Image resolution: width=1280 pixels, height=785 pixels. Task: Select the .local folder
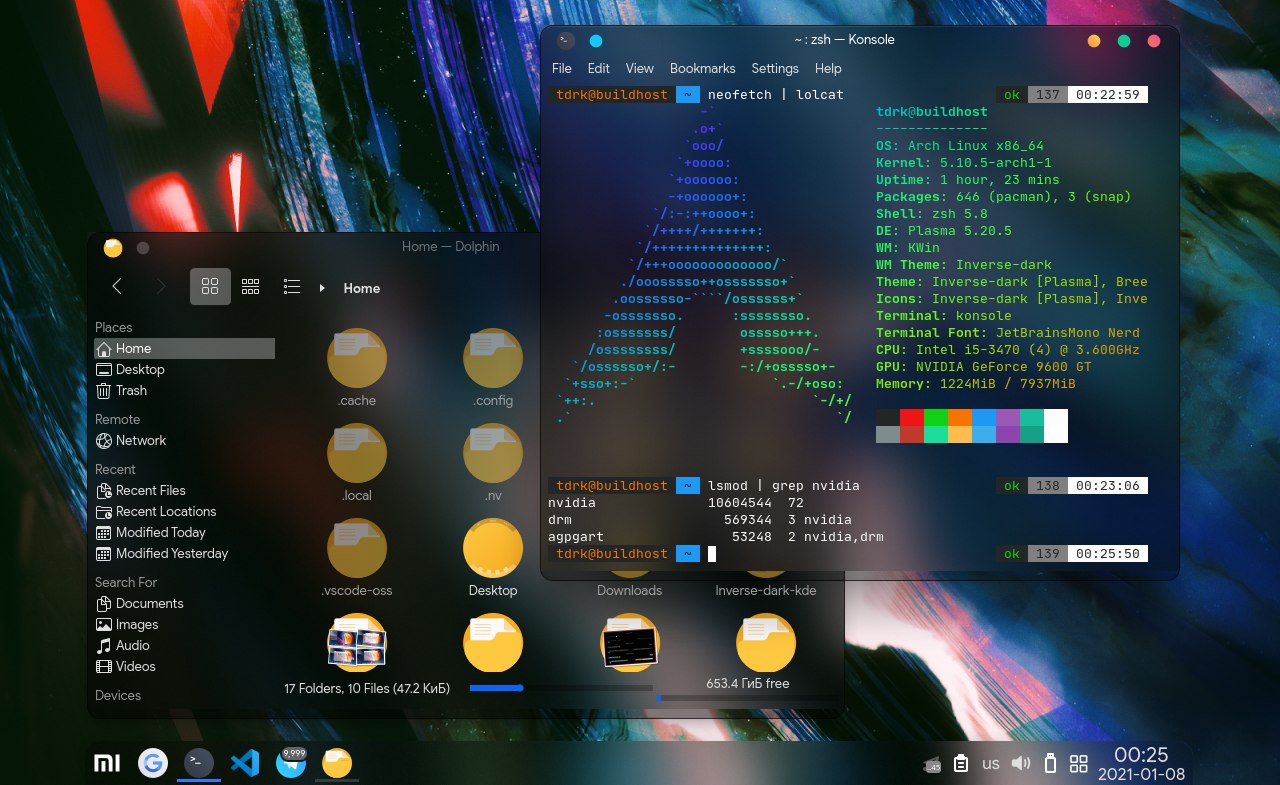pos(357,453)
